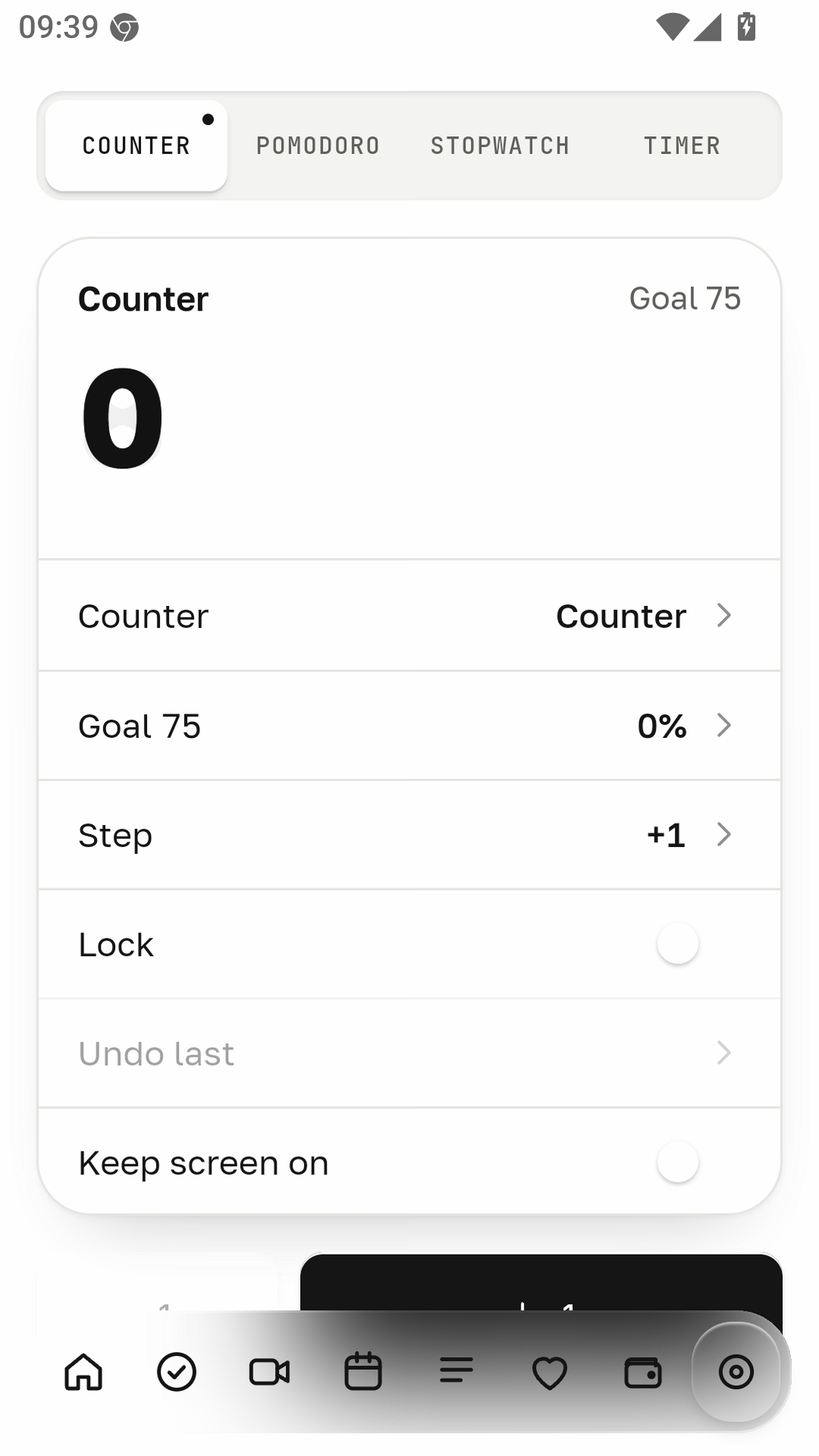Open the home icon in bottom navigation
819x1456 pixels.
(x=83, y=1372)
